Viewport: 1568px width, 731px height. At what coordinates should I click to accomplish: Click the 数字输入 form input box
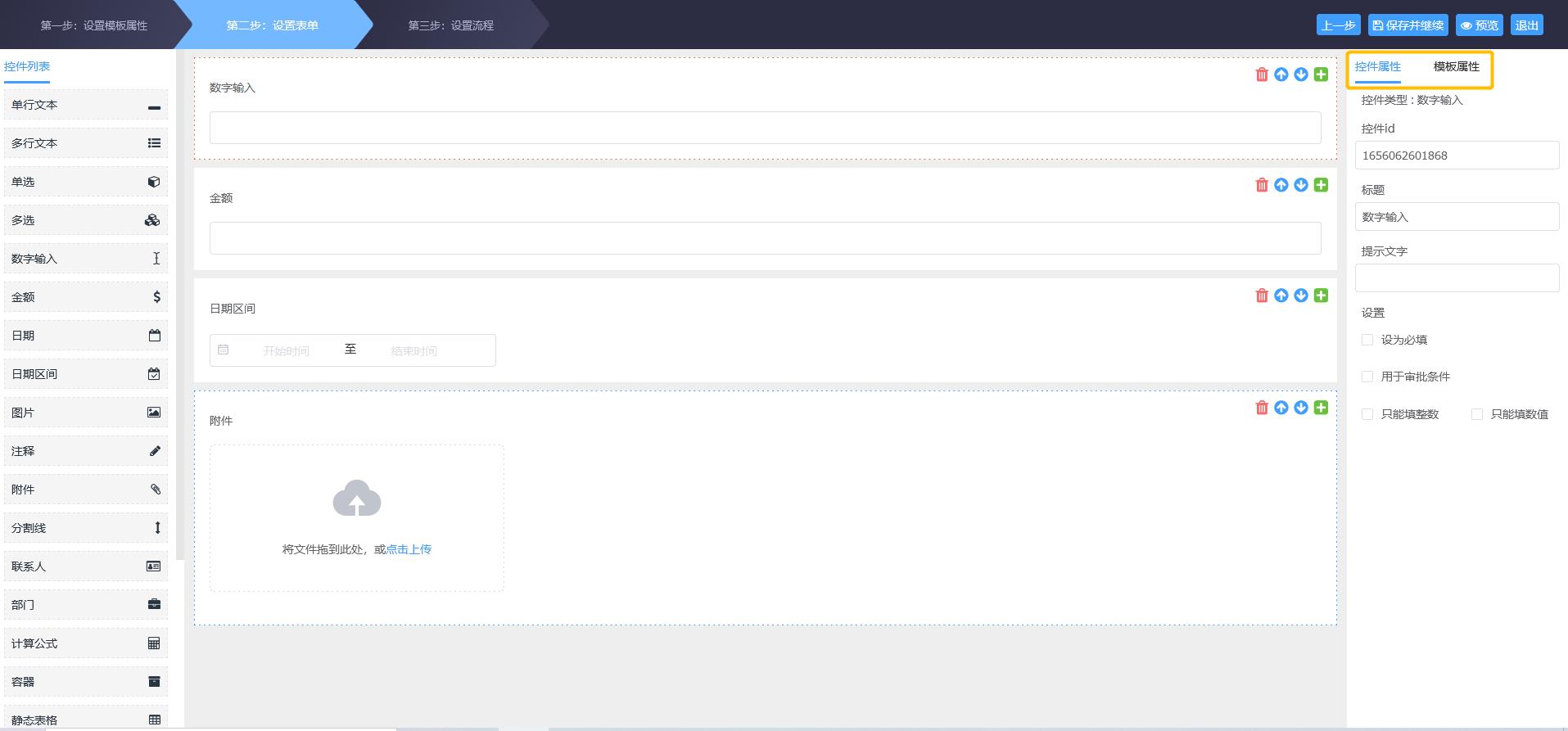tap(765, 128)
